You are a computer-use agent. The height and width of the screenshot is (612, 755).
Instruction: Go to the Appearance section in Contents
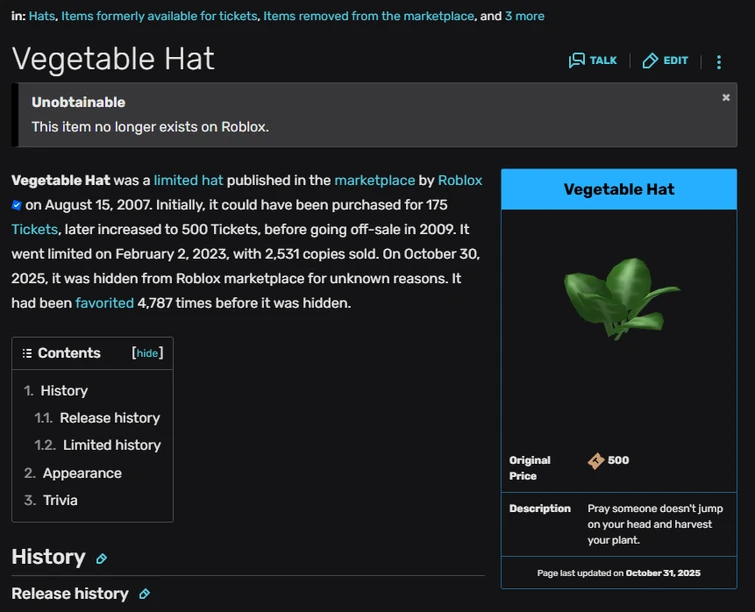tap(82, 473)
